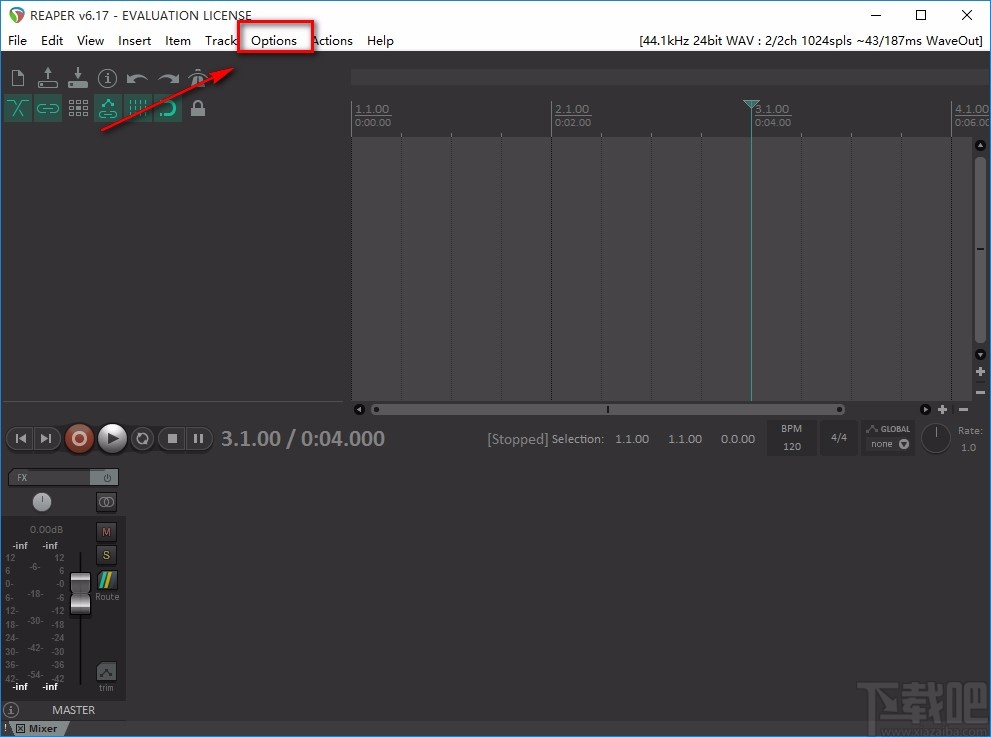Select the Mixer docker tab
This screenshot has height=737, width=991.
coord(42,729)
